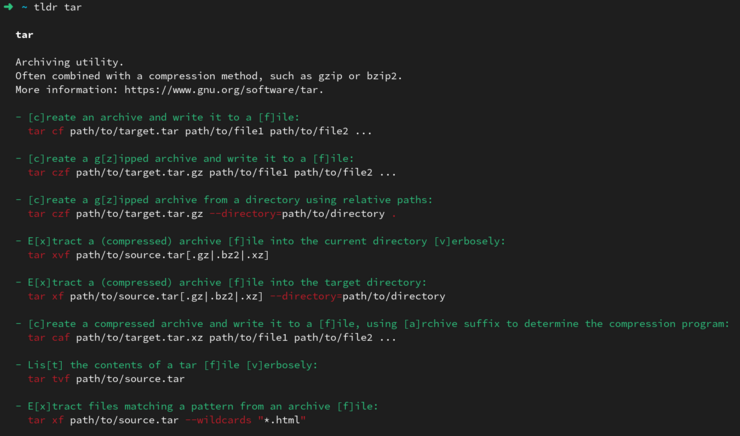Image resolution: width=740 pixels, height=436 pixels.
Task: Click the 'tar czf' command with file1 file2
Action: pos(49,173)
